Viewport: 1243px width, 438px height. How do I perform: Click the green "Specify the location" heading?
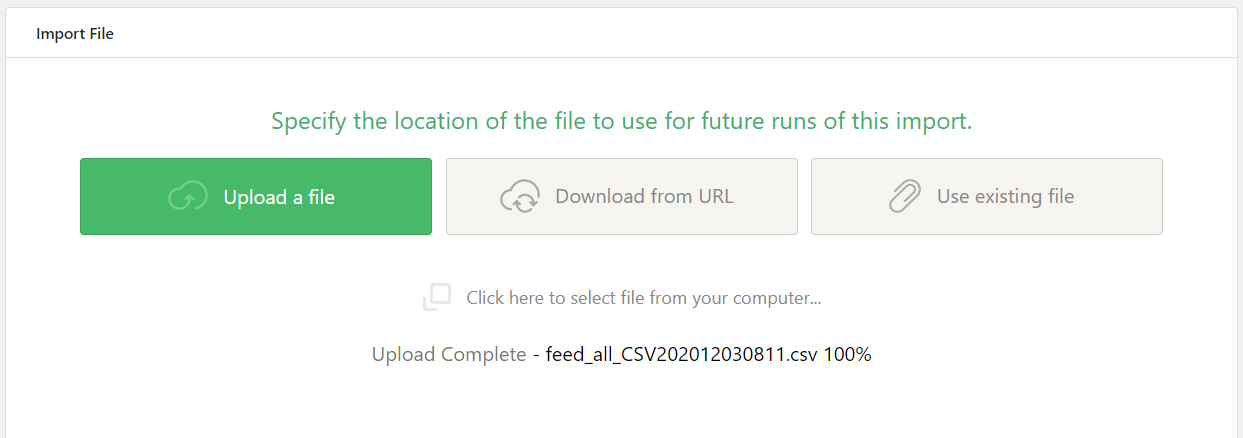tap(621, 122)
